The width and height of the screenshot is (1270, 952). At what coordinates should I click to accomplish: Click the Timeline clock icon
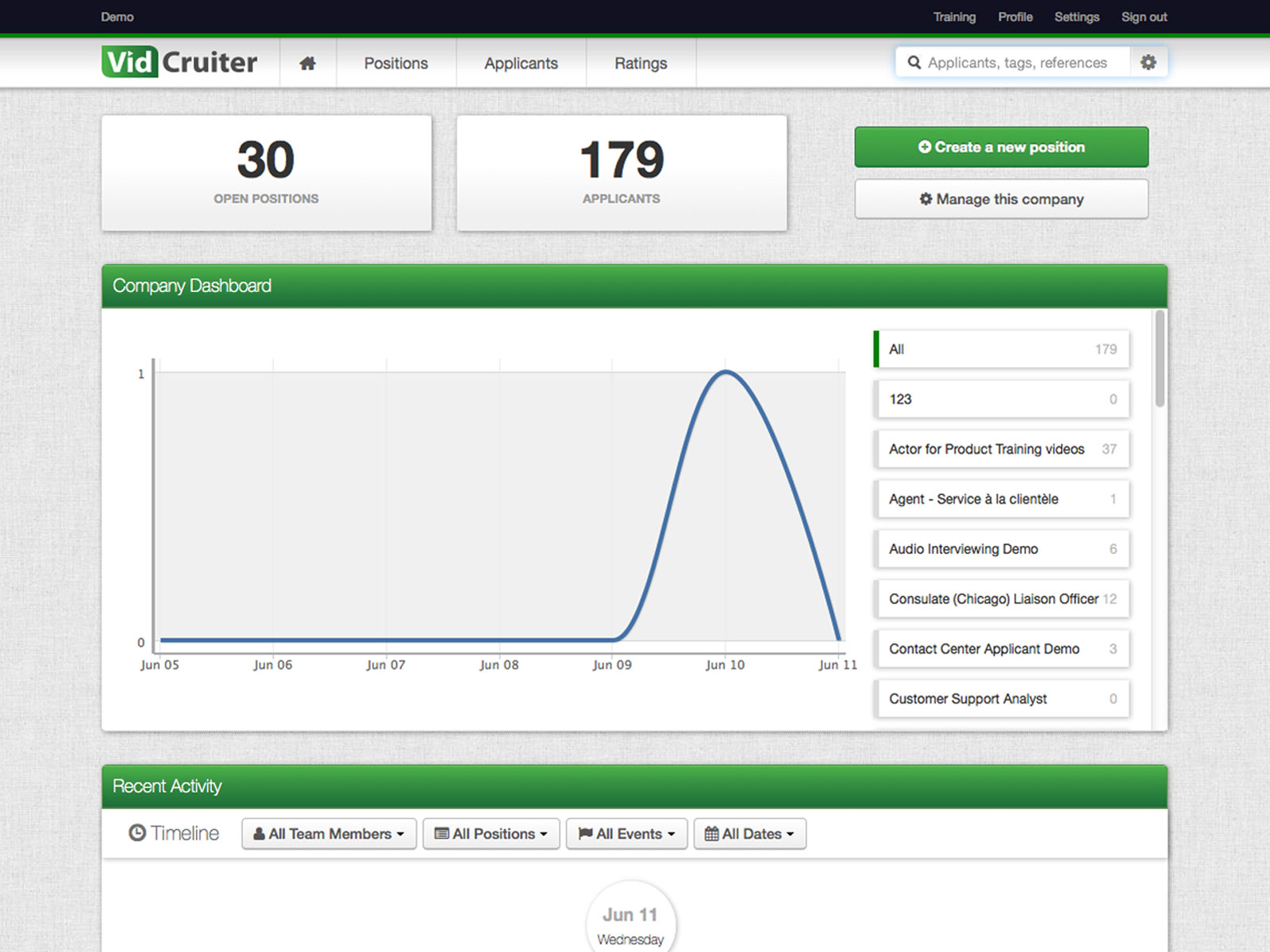[137, 833]
